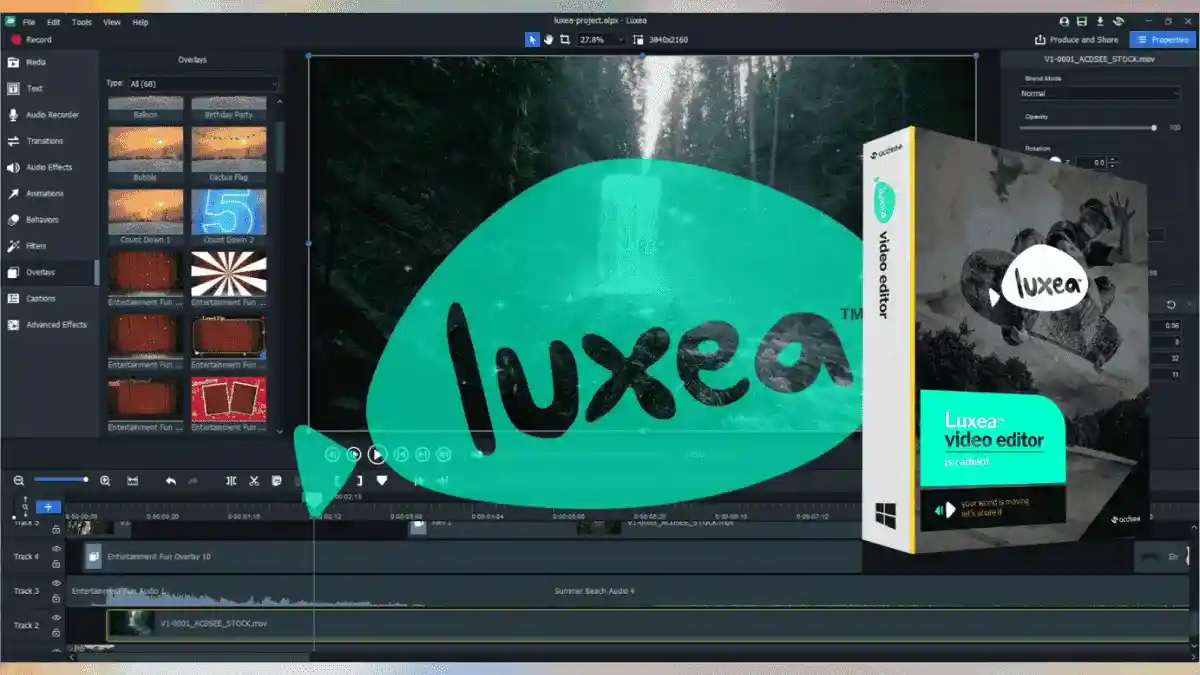Toggle Track 2 visibility eye
The image size is (1200, 675).
pyautogui.click(x=56, y=617)
